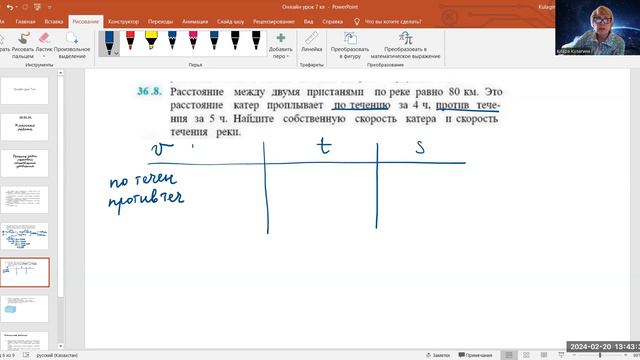Select the last black pen

256,40
